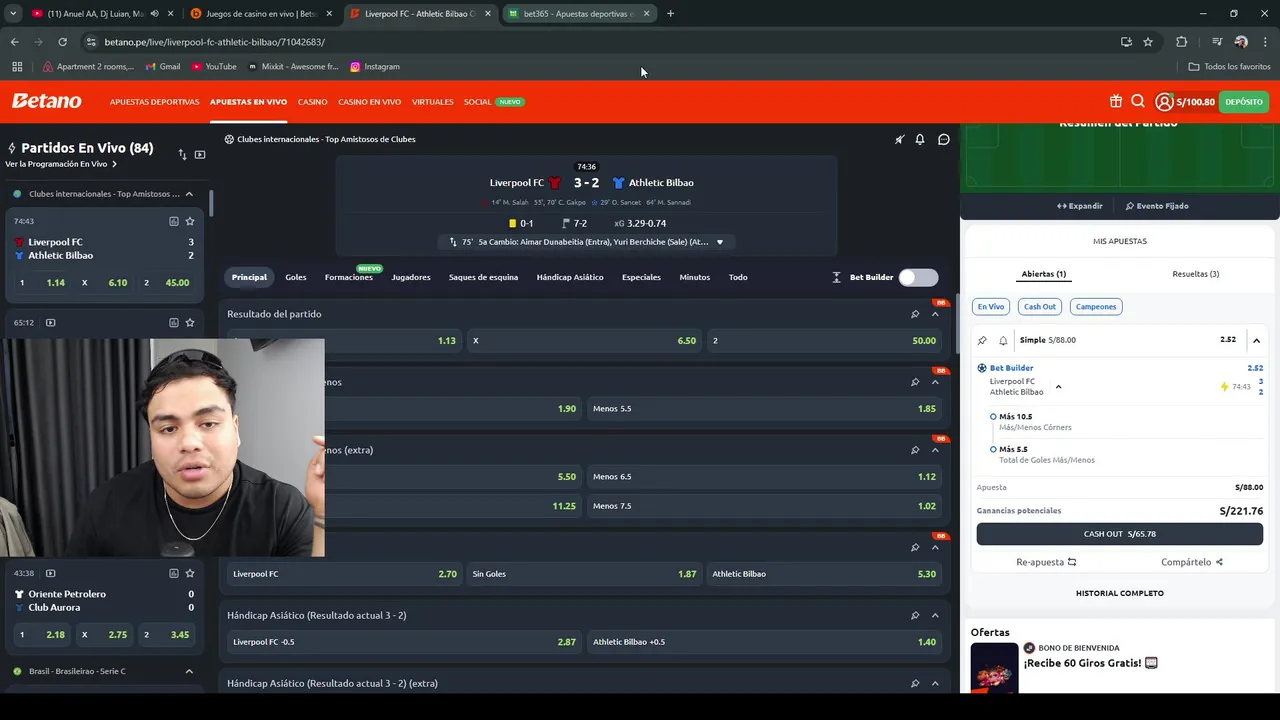
Task: Open the gift promotions icon in Betano header
Action: click(1116, 101)
